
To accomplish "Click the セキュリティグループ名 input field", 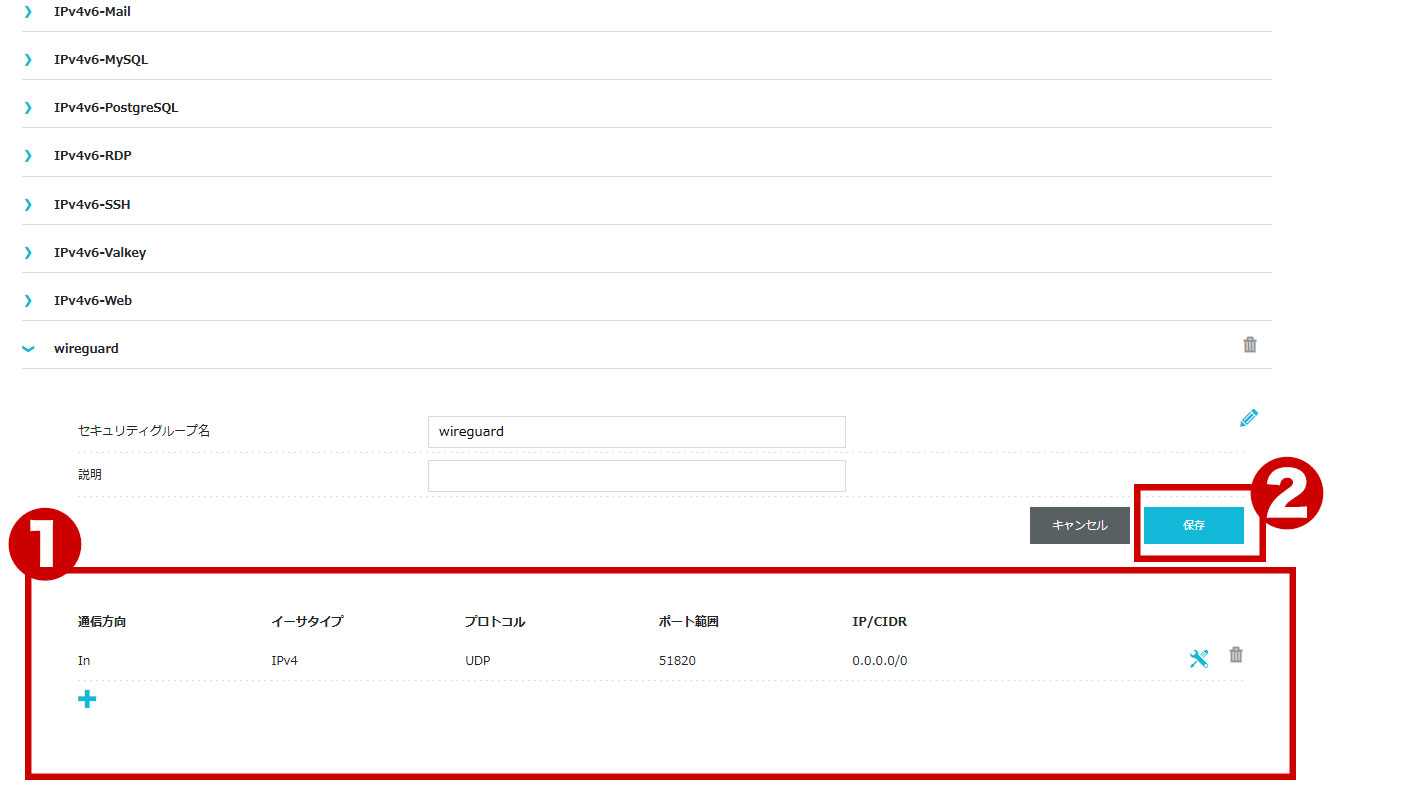I will (636, 432).
